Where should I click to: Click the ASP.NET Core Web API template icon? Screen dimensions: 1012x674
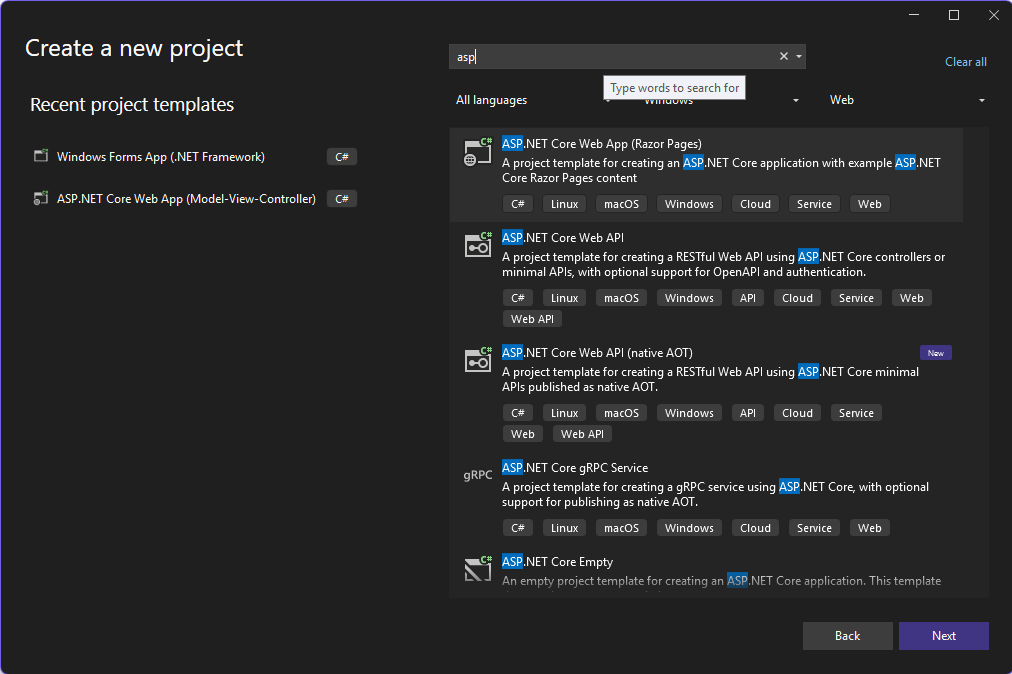(478, 245)
